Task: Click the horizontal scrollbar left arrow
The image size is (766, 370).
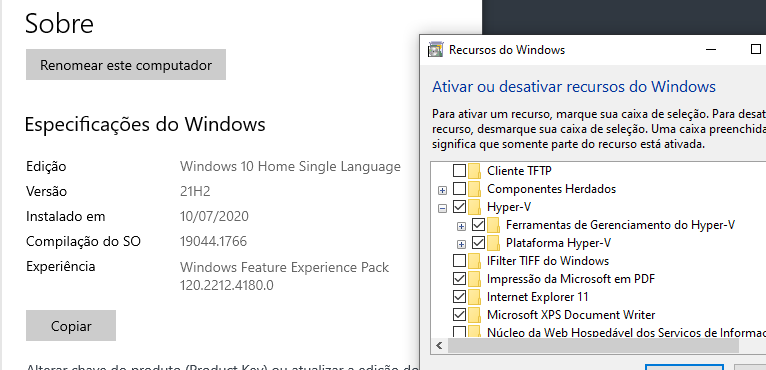Action: [439, 346]
